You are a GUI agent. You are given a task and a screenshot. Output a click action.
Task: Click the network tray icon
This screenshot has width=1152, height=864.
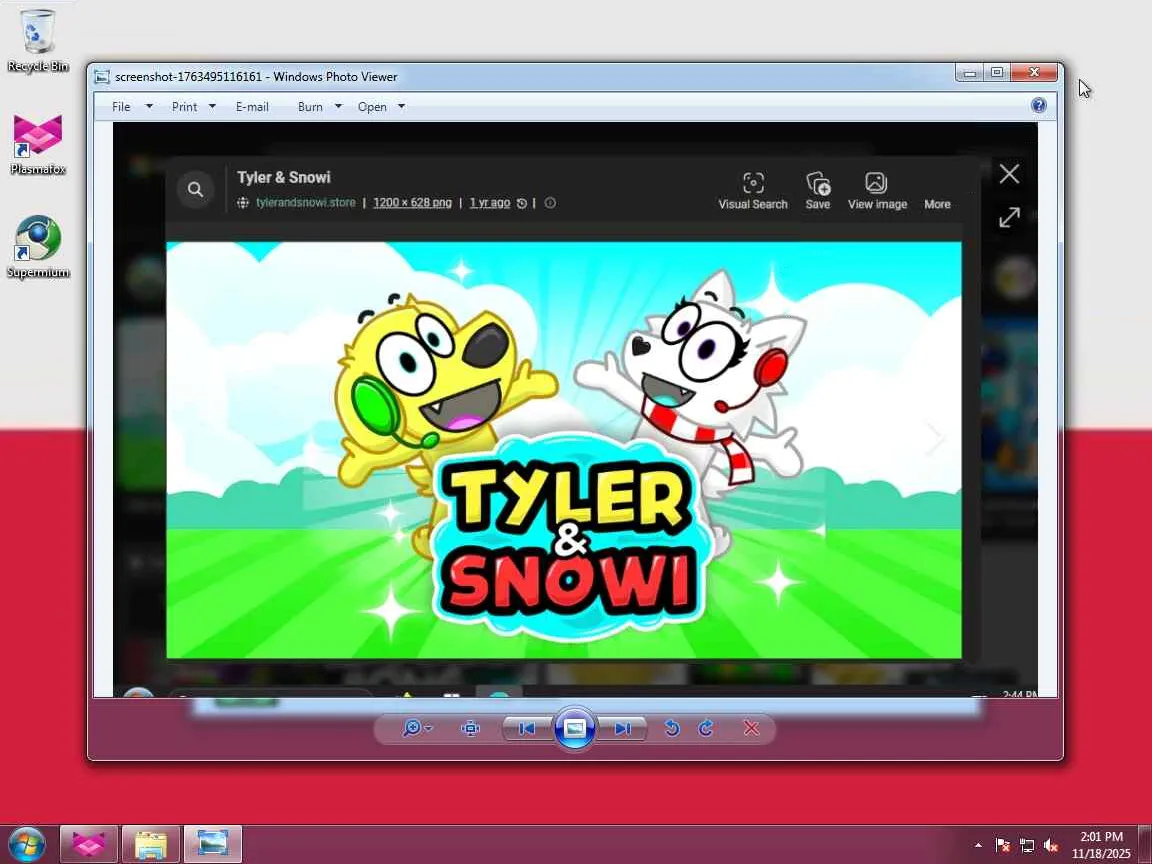(x=1026, y=846)
